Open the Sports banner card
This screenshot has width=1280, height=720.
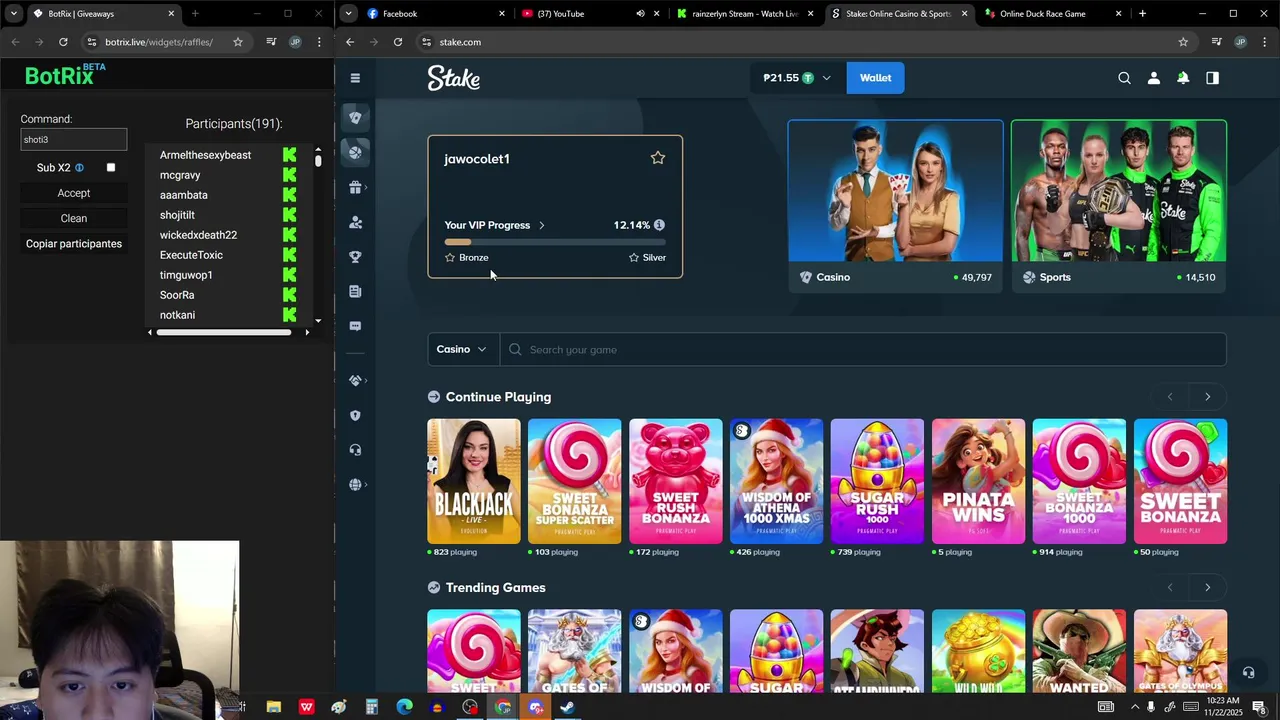(1118, 206)
